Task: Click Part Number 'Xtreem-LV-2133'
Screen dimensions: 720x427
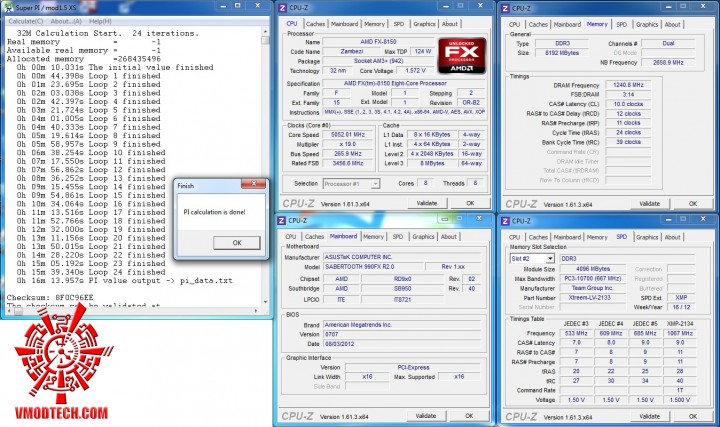Action: point(592,298)
